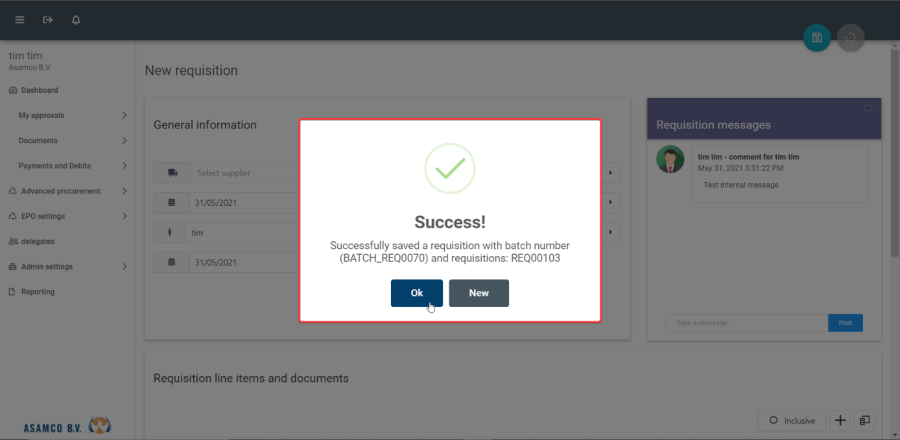
Task: Click the tim tim user avatar
Action: tap(670, 160)
